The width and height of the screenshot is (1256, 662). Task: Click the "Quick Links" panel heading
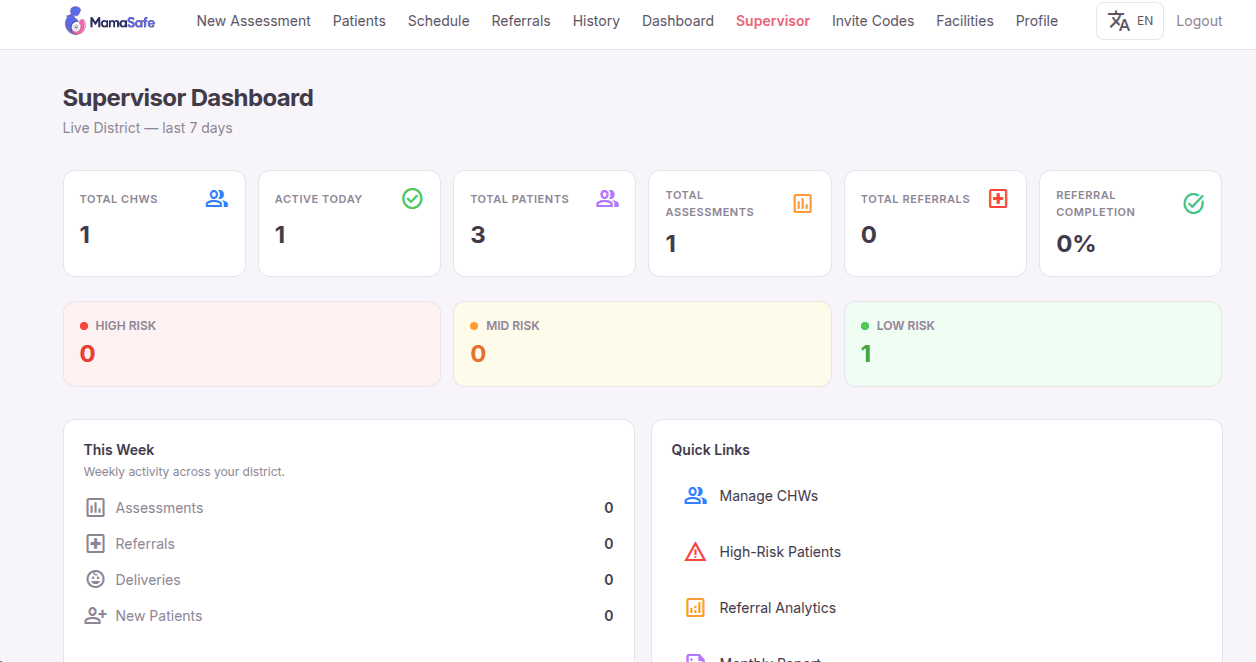point(711,450)
